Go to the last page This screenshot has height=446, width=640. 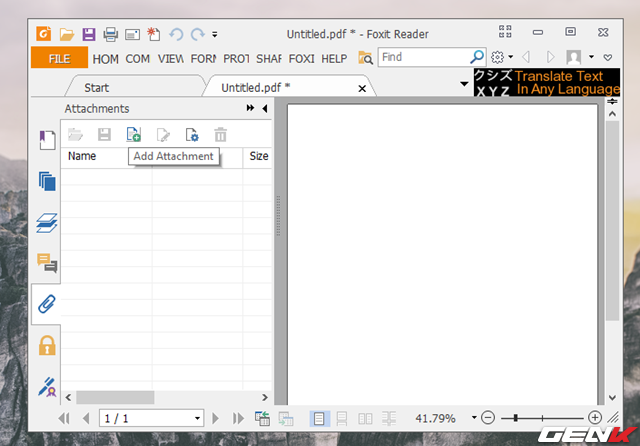tap(238, 418)
